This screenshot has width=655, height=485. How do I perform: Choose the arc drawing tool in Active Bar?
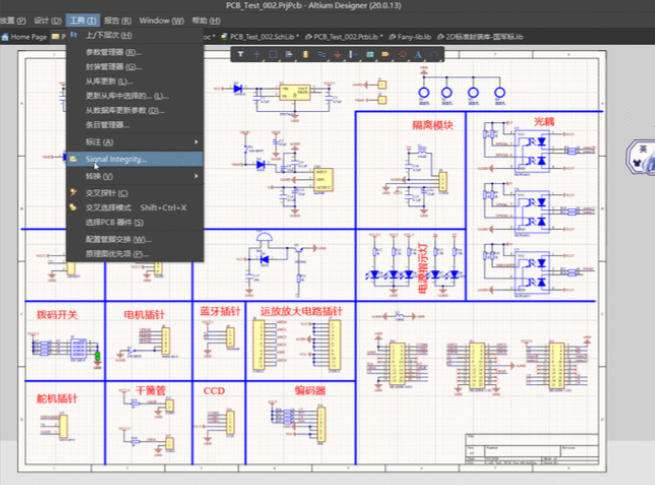point(434,54)
